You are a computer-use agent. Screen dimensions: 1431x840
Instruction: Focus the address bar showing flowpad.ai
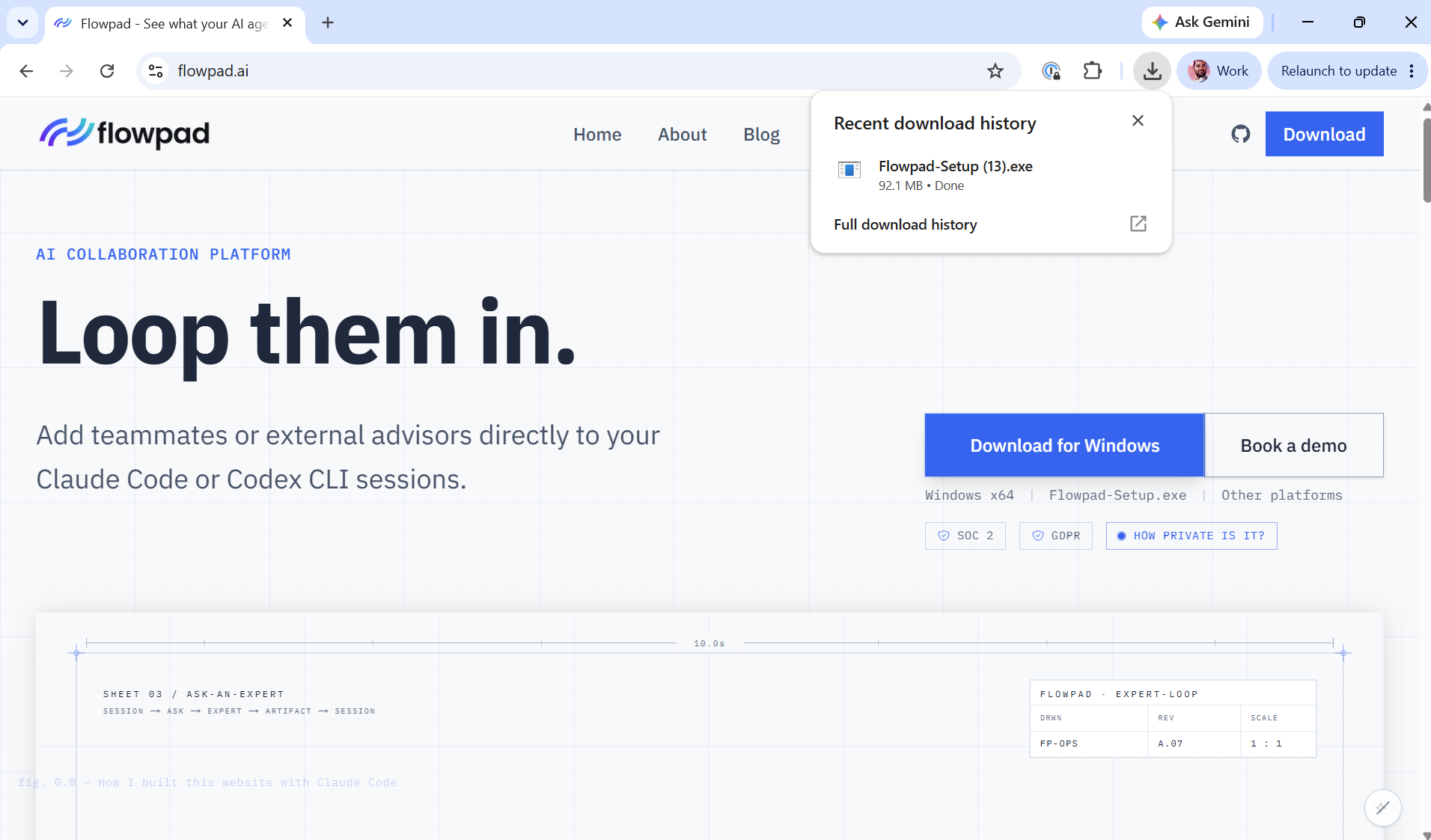click(x=579, y=71)
